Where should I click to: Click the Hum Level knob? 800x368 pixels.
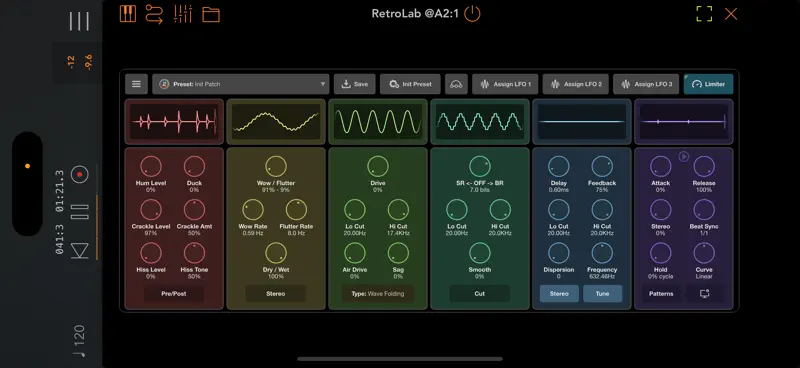pos(151,167)
